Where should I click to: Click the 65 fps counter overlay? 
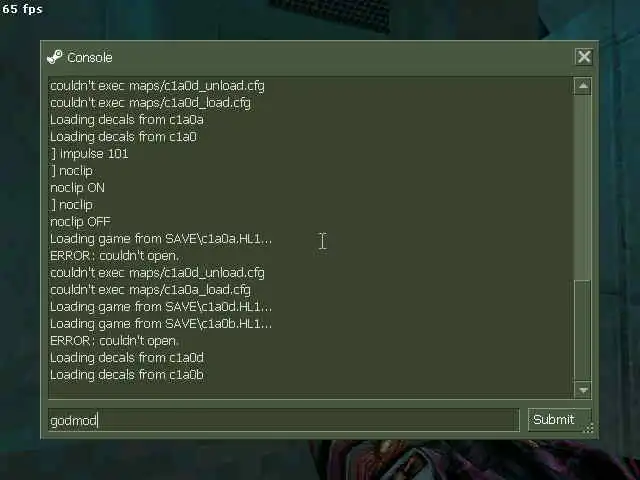click(x=22, y=9)
